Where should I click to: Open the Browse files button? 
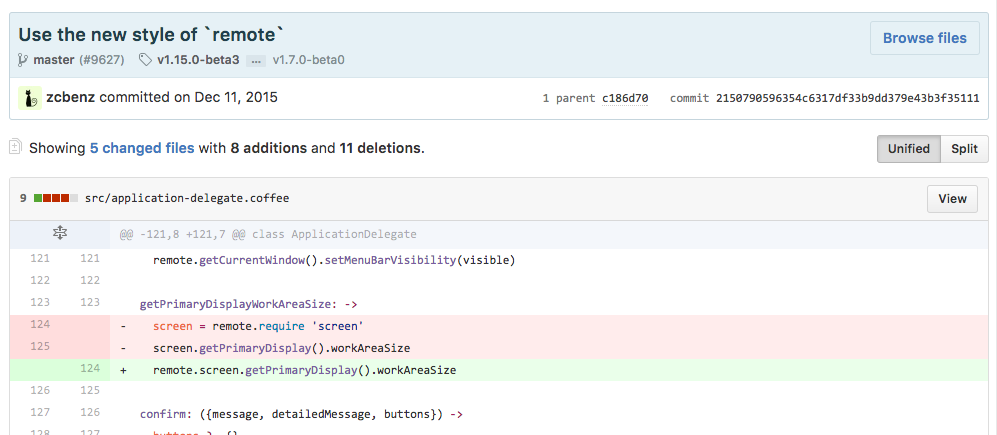click(x=924, y=39)
